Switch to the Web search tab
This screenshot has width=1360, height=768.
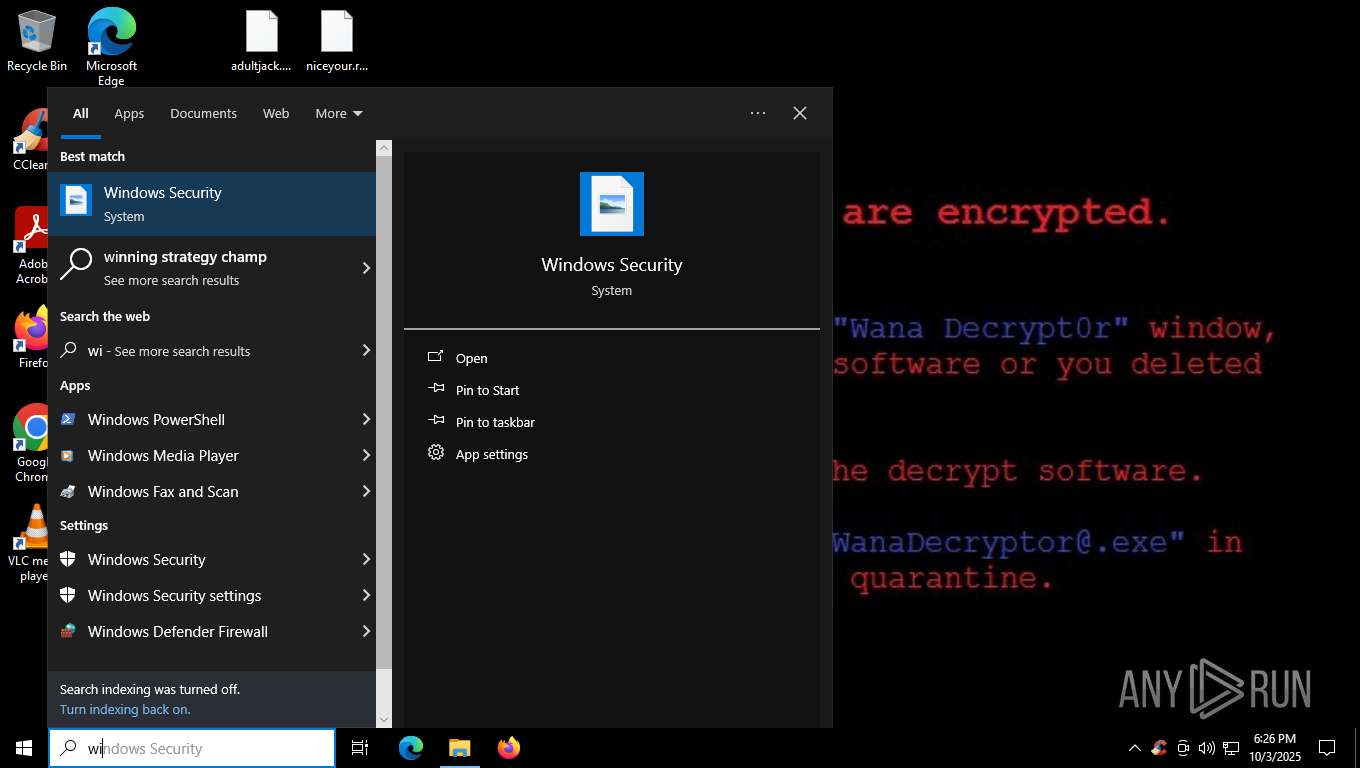tap(276, 113)
